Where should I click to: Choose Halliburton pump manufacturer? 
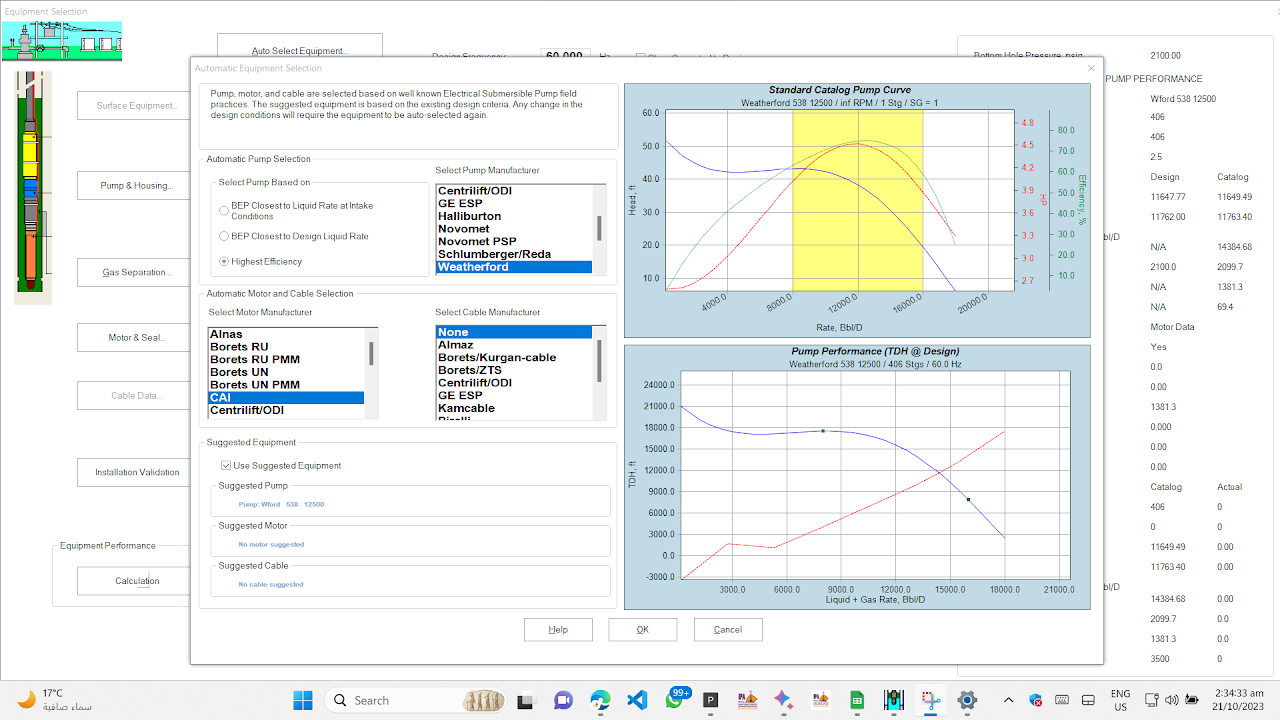pos(514,216)
